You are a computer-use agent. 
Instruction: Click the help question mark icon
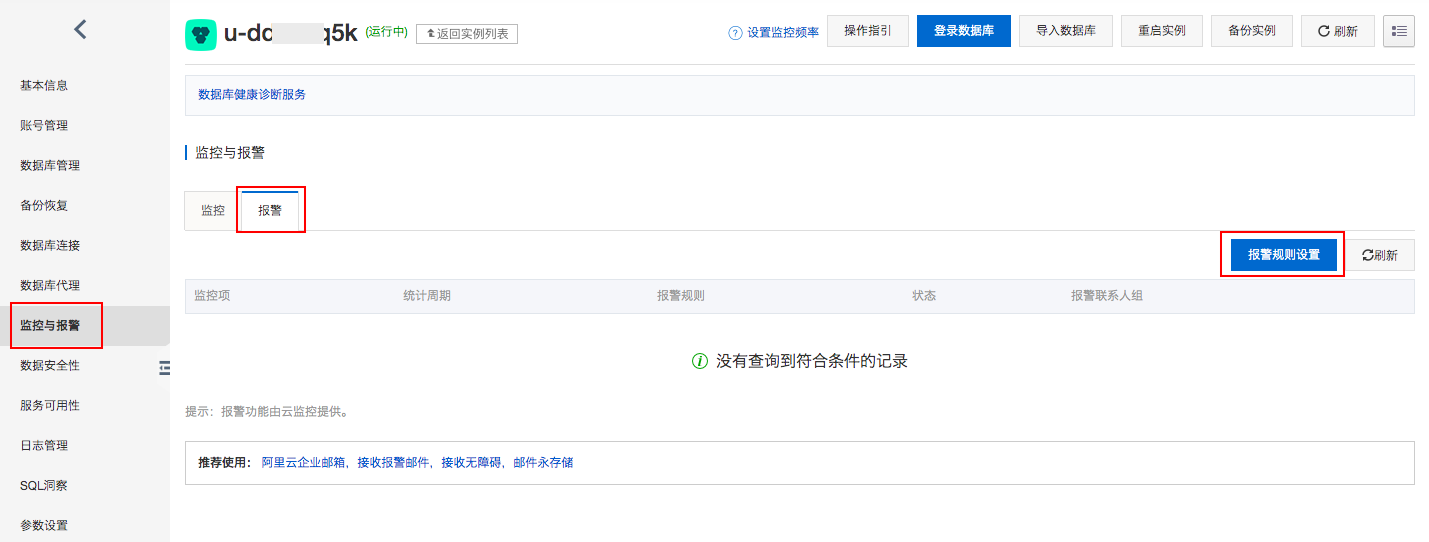(x=735, y=33)
